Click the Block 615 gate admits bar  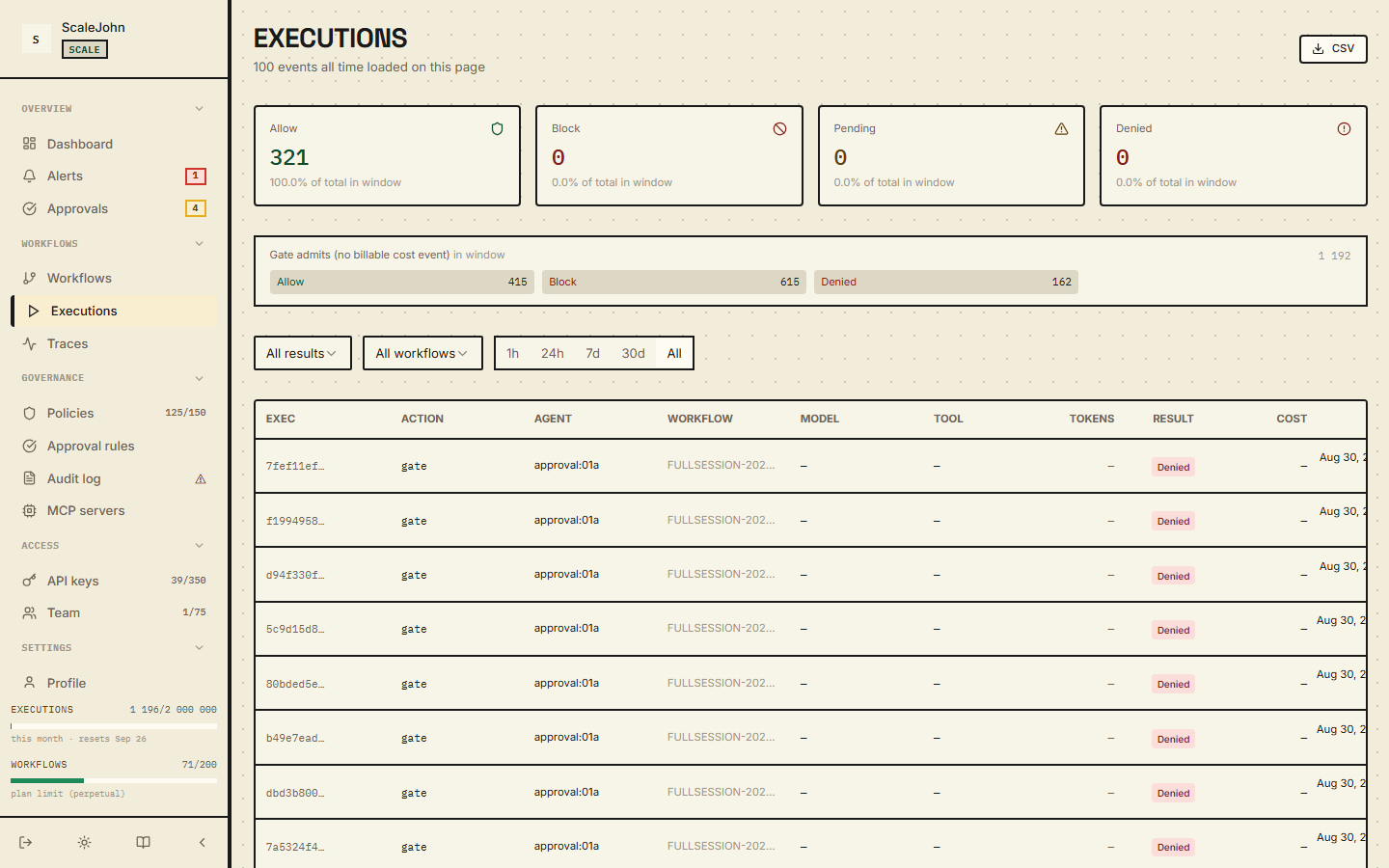point(674,282)
